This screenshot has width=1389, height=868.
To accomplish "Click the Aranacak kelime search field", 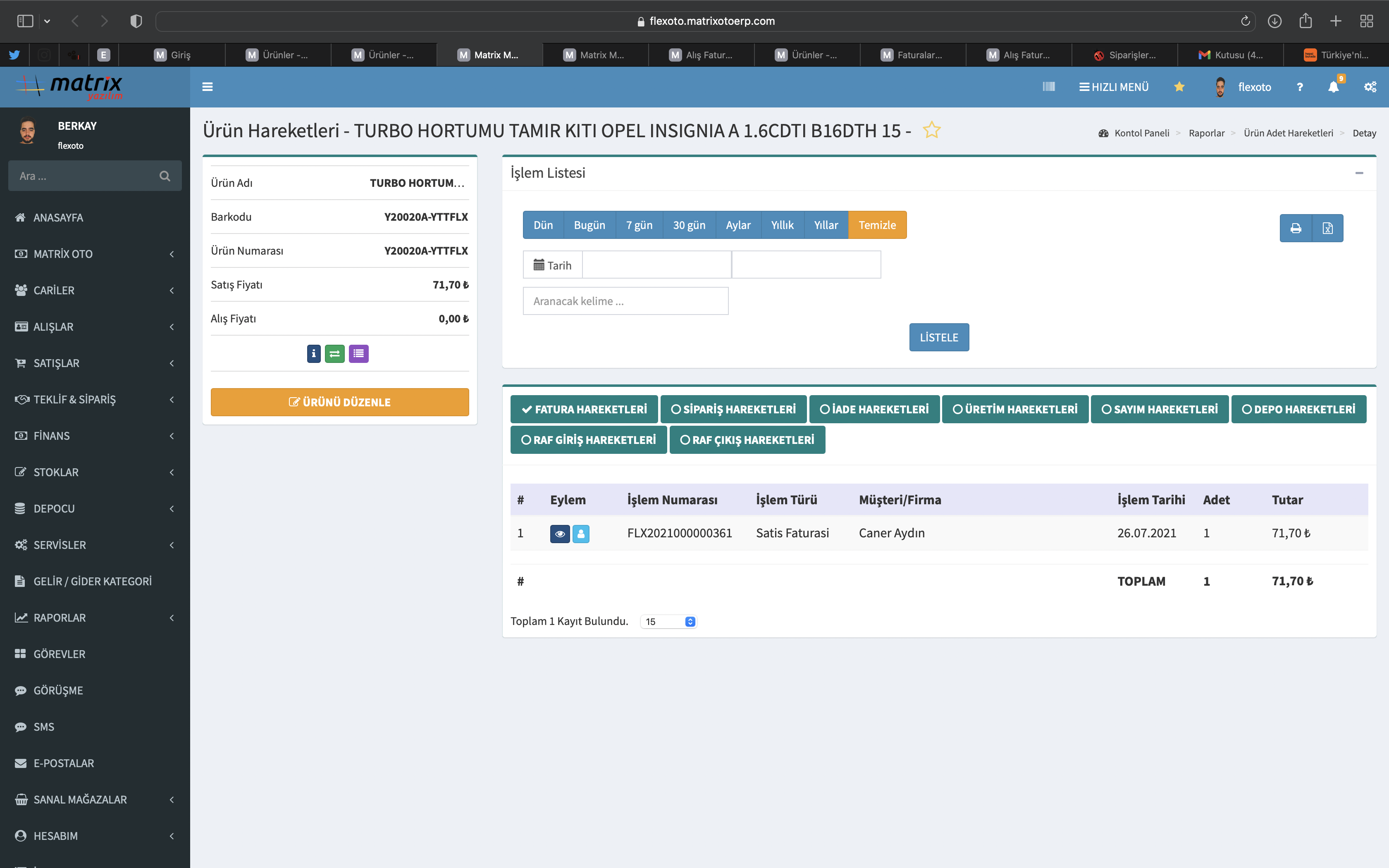I will (x=625, y=301).
